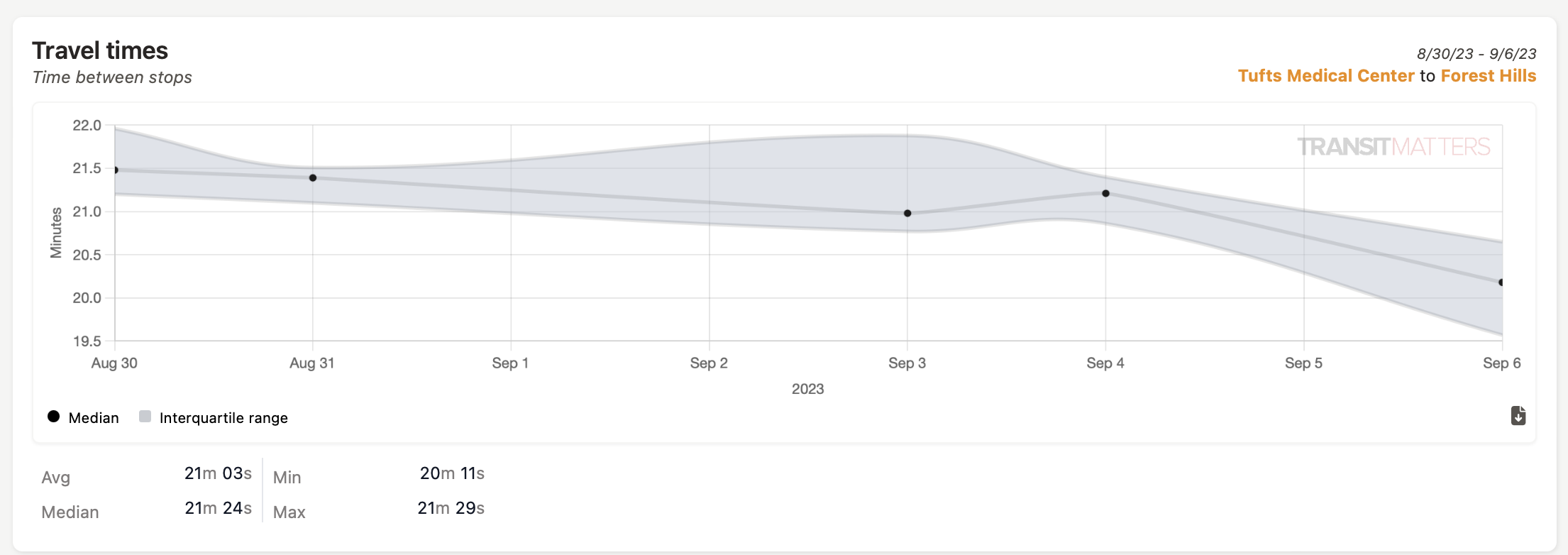Viewport: 1568px width, 555px height.
Task: Click the Travel times heading
Action: tap(100, 50)
